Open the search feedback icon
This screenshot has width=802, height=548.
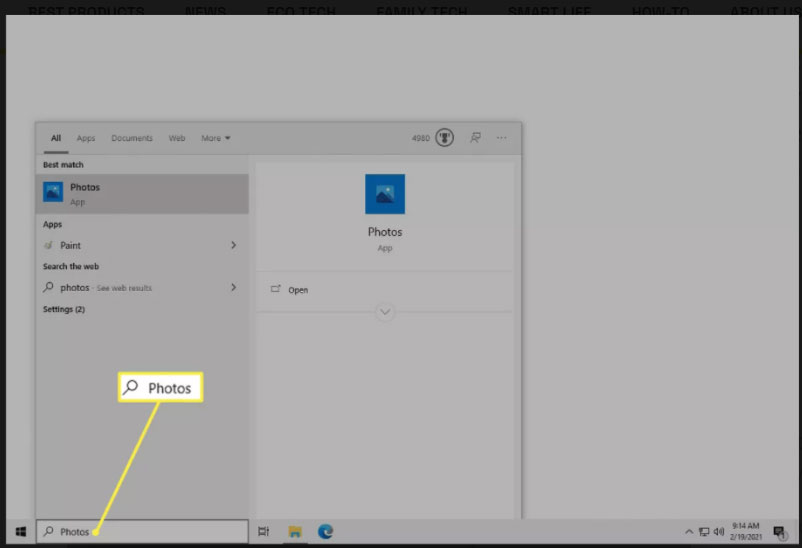pyautogui.click(x=475, y=138)
